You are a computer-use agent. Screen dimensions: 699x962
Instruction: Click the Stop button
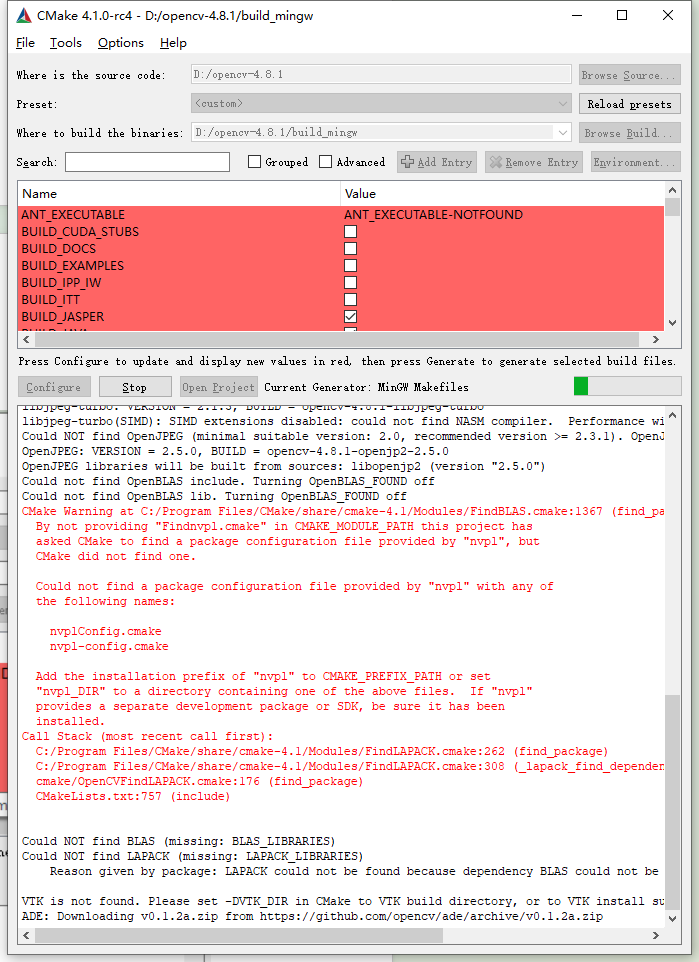click(x=135, y=387)
